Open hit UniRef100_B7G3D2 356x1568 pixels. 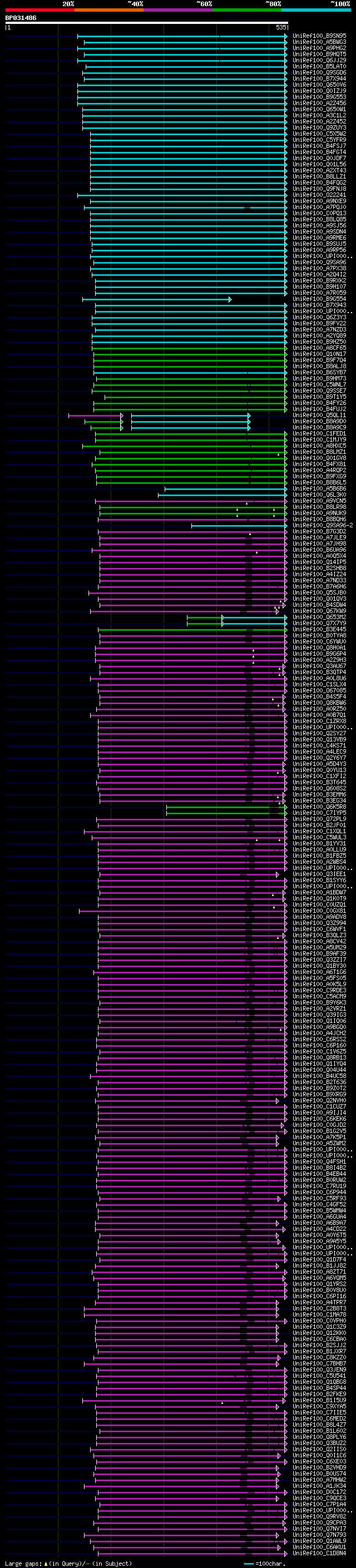click(x=319, y=531)
